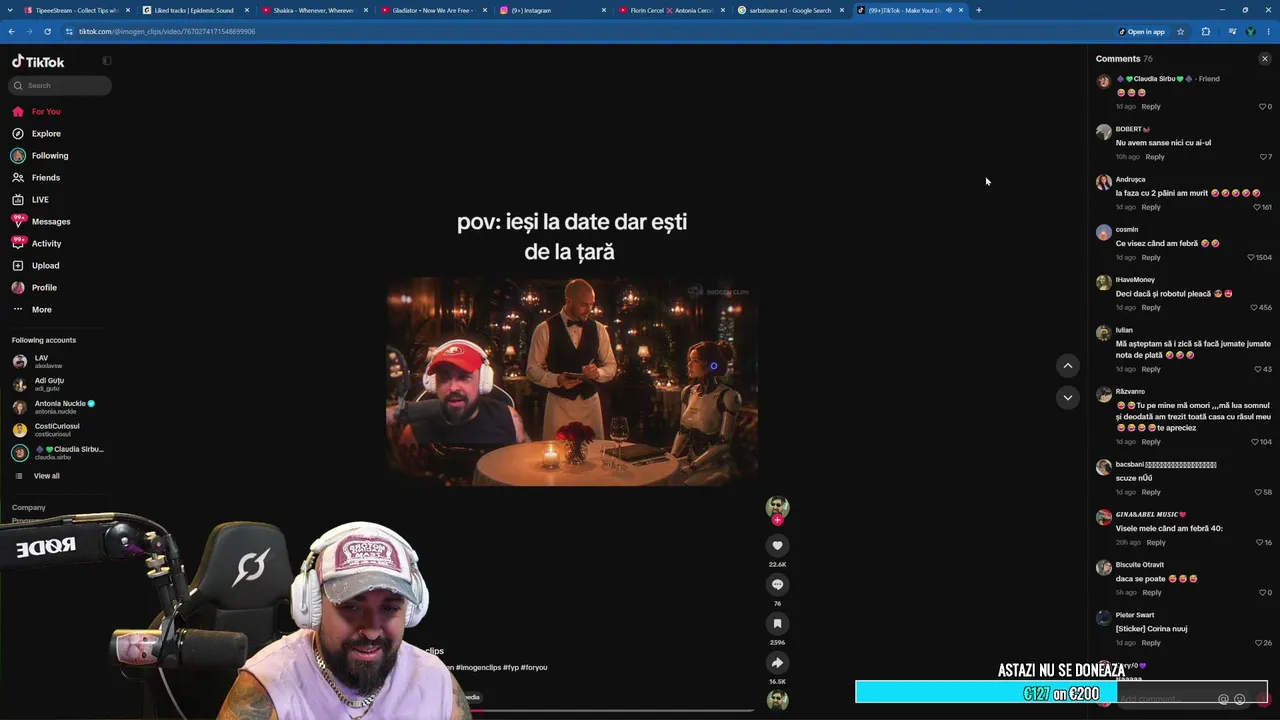The height and width of the screenshot is (720, 1280).
Task: Open LAV's account from following list
Action: [x=58, y=361]
